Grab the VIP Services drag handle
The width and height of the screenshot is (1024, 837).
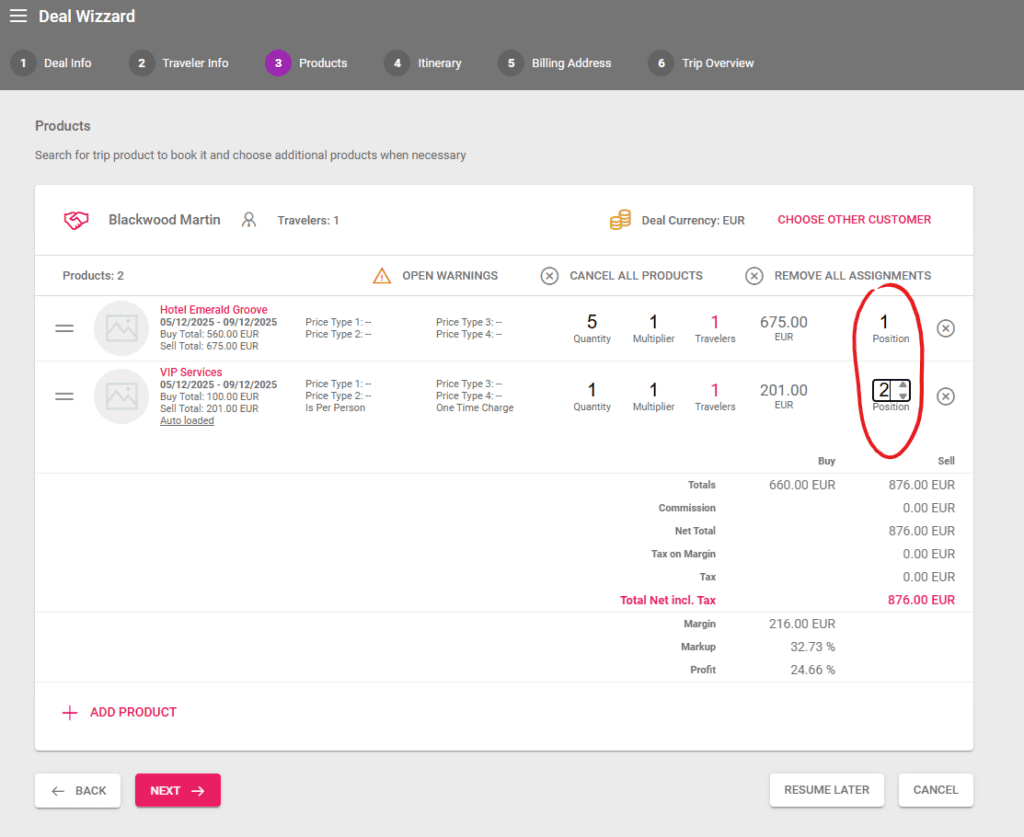[64, 396]
